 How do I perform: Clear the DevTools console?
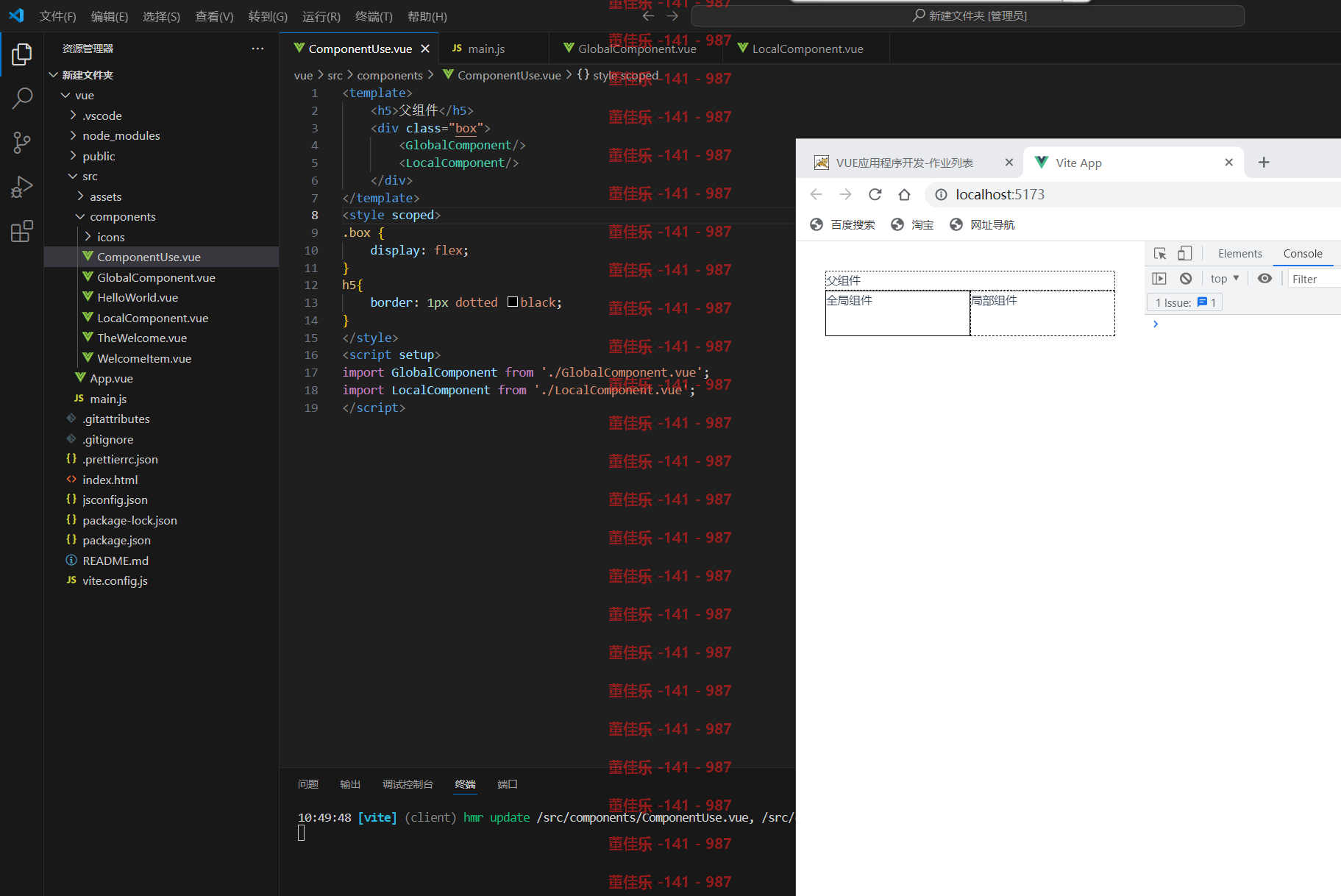click(x=1186, y=279)
